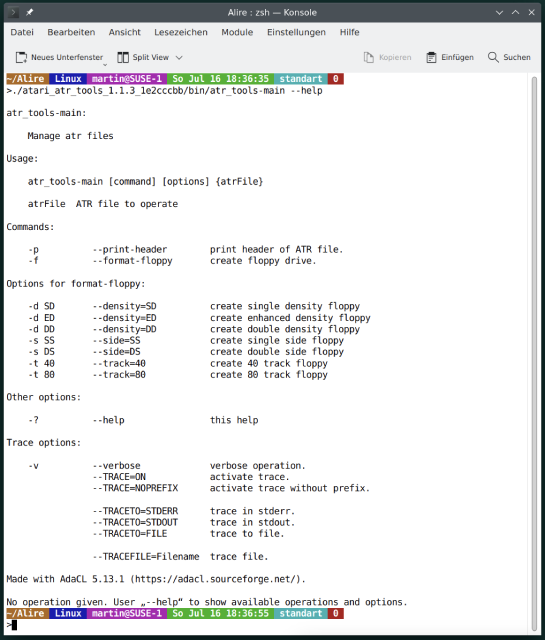
Task: Open the Lesezeichen menu
Action: 181,32
